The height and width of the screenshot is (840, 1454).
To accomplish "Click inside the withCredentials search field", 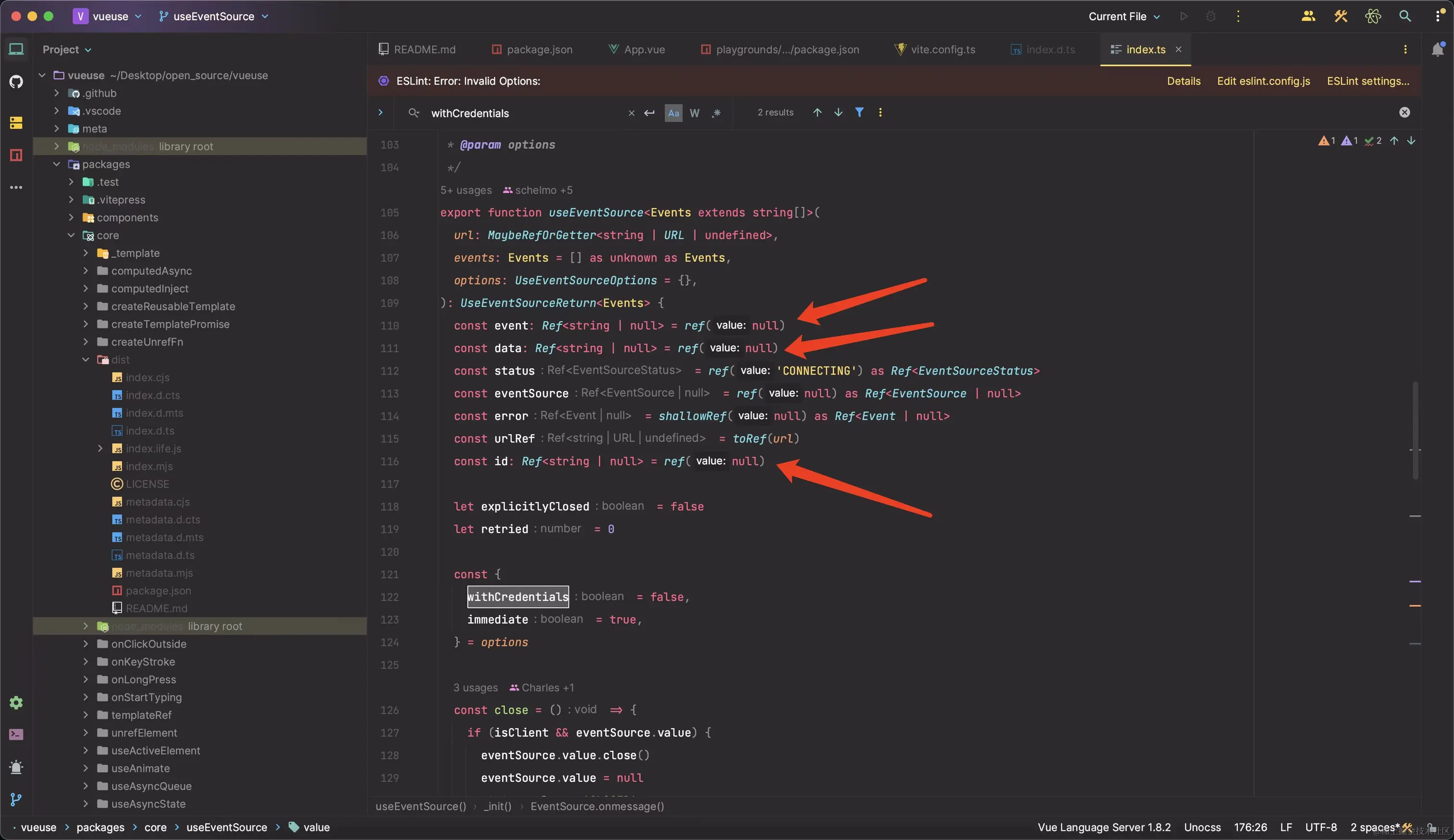I will tap(525, 113).
